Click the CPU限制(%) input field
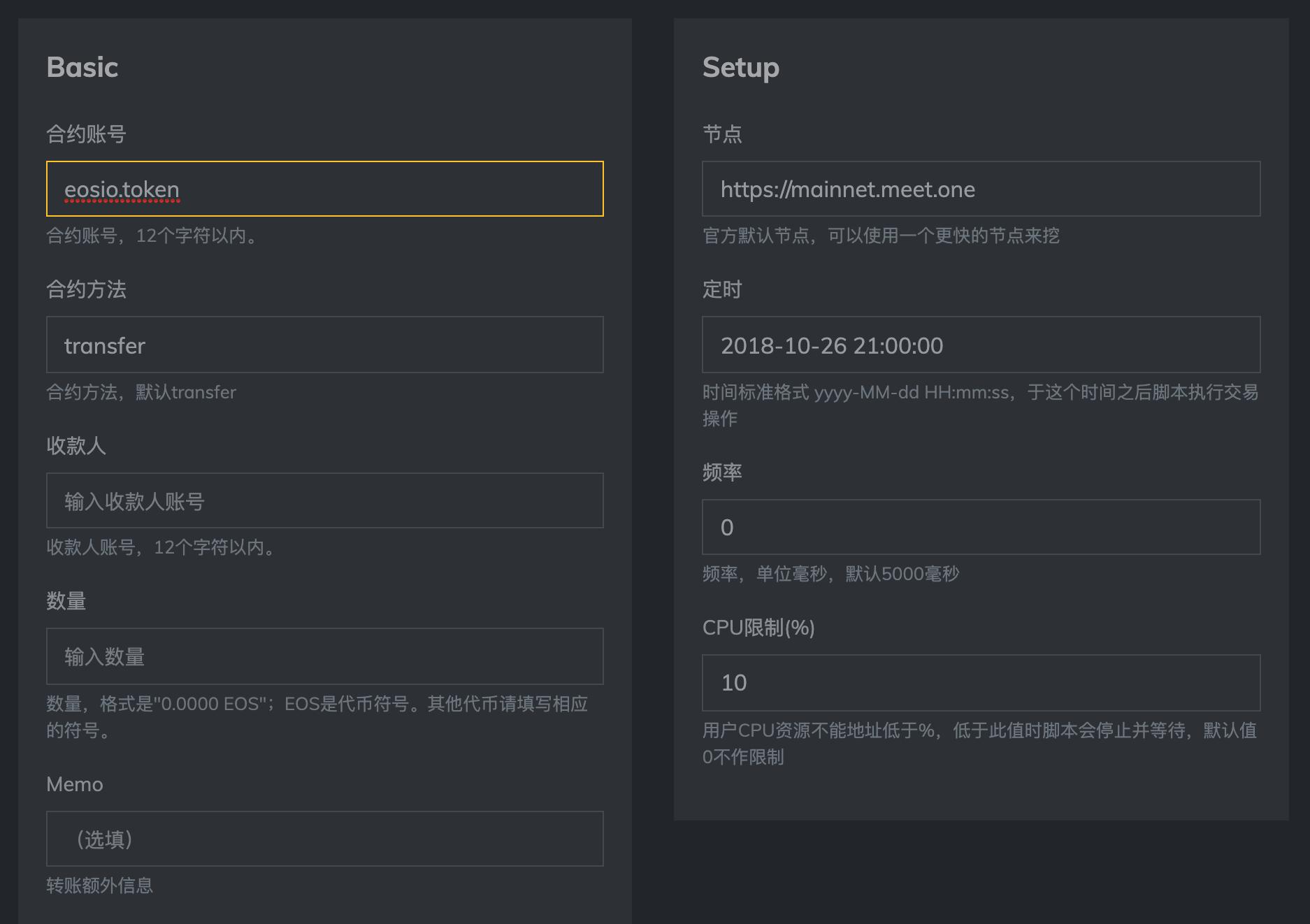 (981, 683)
